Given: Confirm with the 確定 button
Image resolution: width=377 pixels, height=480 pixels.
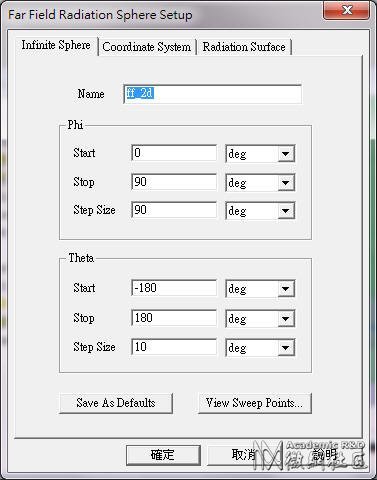Looking at the screenshot, I should coord(163,455).
